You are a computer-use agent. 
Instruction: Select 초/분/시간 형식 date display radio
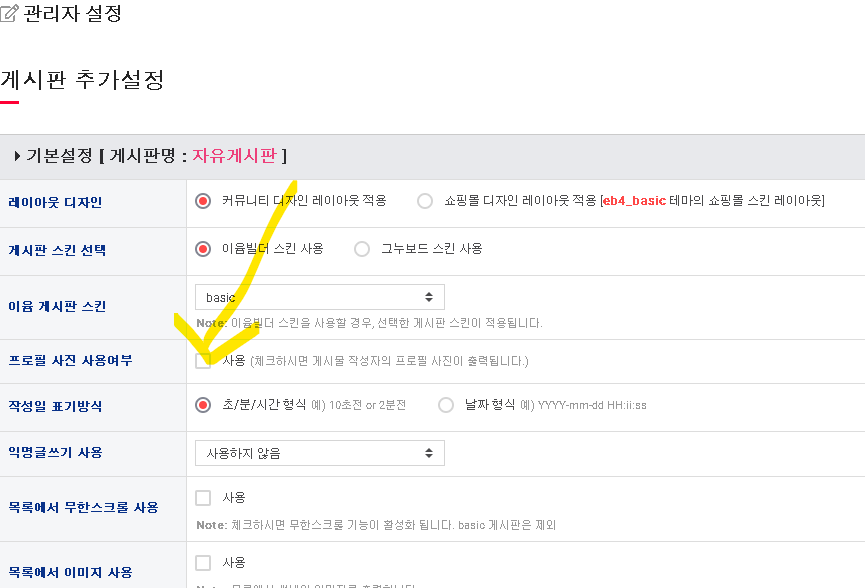(203, 405)
